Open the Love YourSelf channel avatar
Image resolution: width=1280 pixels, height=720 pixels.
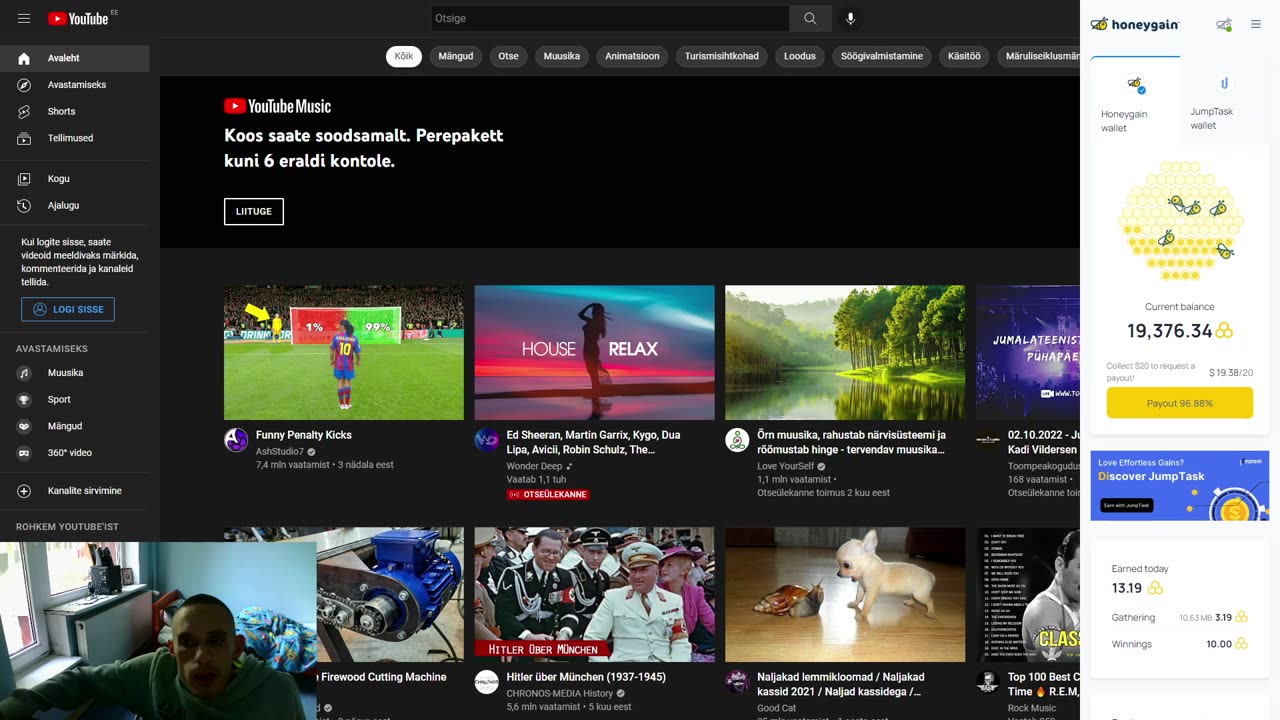point(737,440)
